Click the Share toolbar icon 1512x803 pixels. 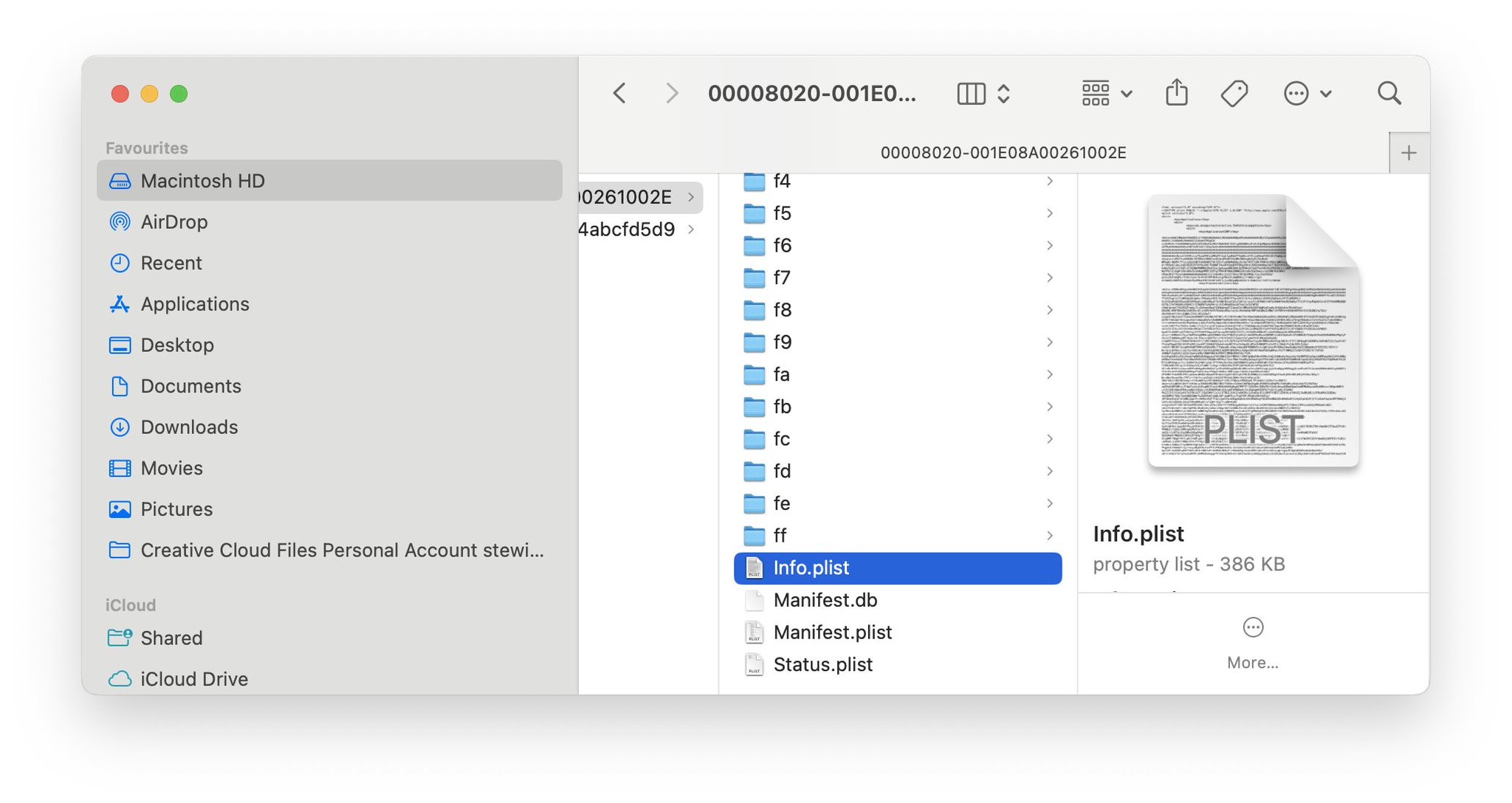[1176, 93]
